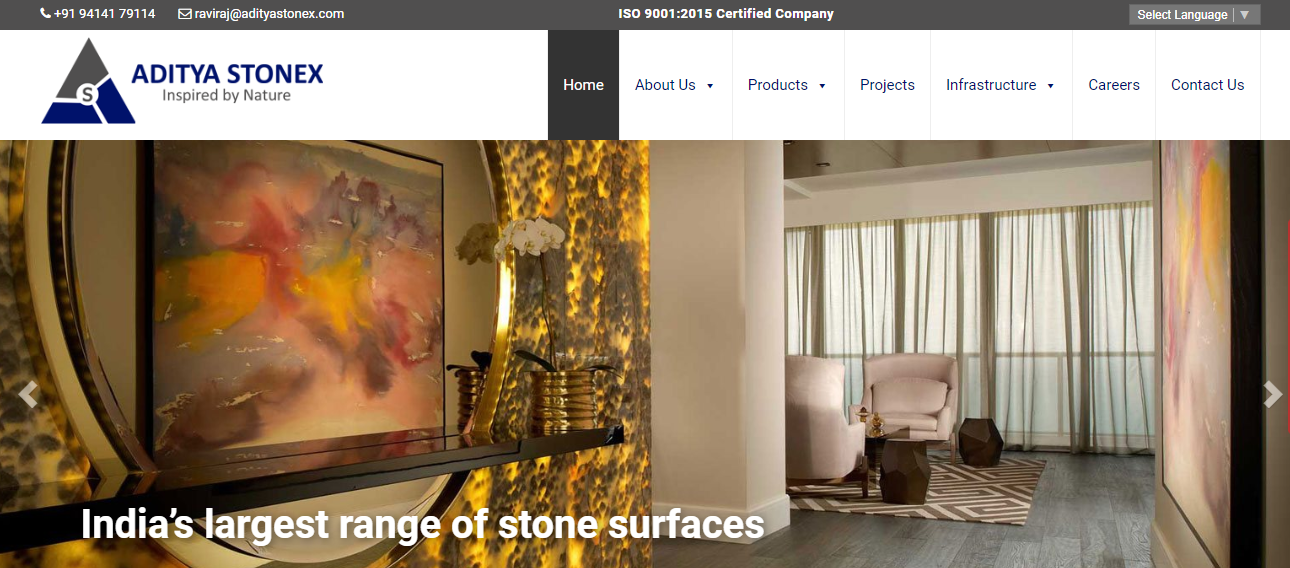
Task: Click the Aditya Stonex triangle logo
Action: (88, 81)
